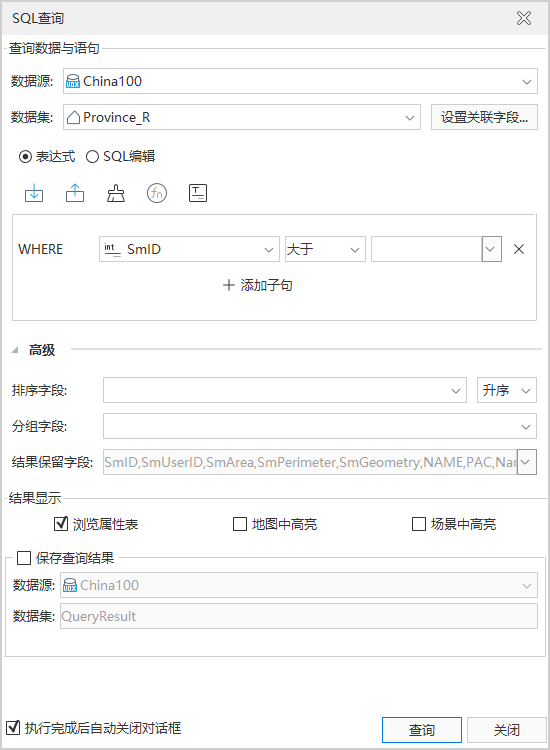This screenshot has width=550, height=750.
Task: Close the SQL查询 dialog
Action: coord(524,18)
